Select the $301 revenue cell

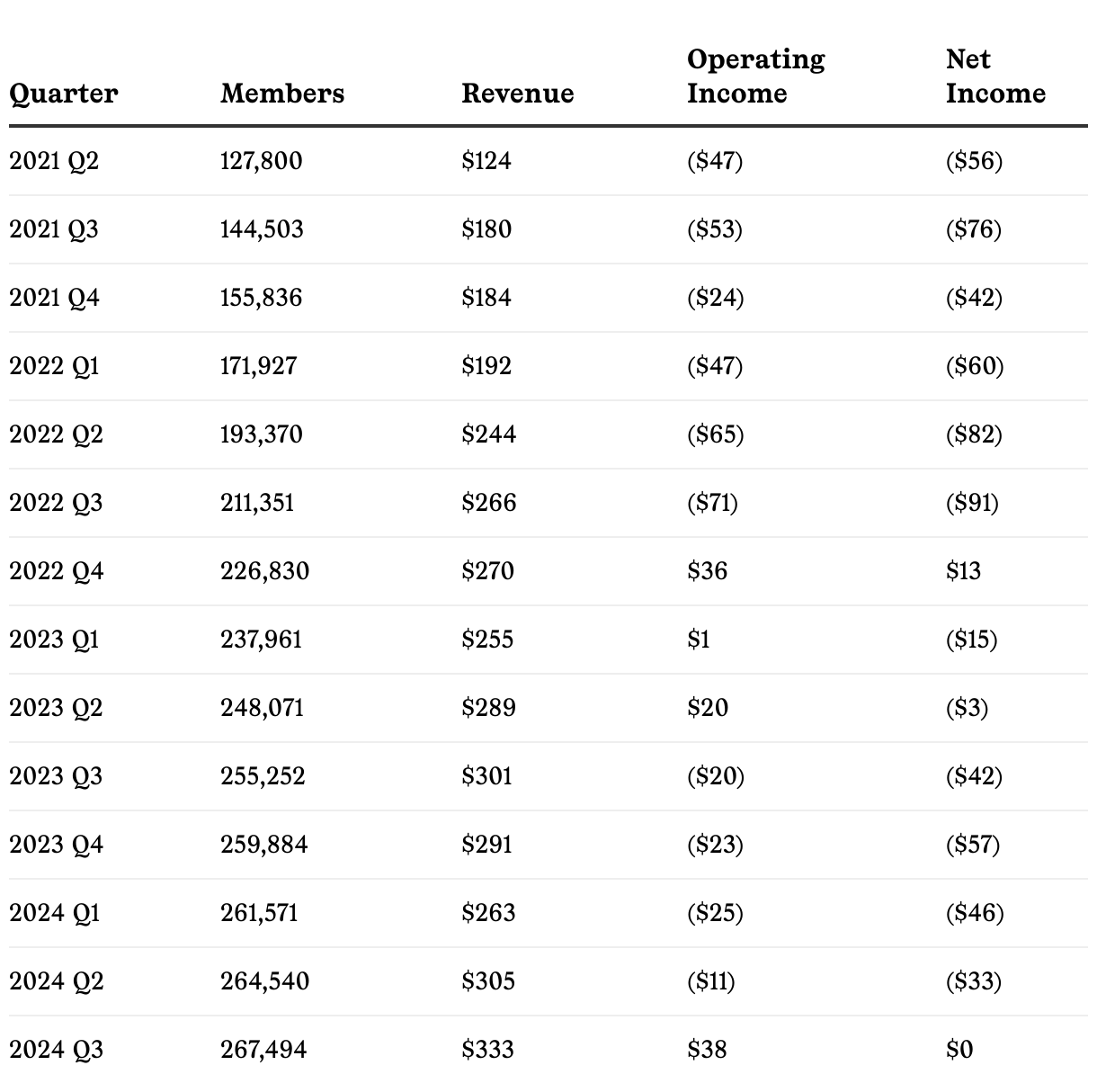486,776
